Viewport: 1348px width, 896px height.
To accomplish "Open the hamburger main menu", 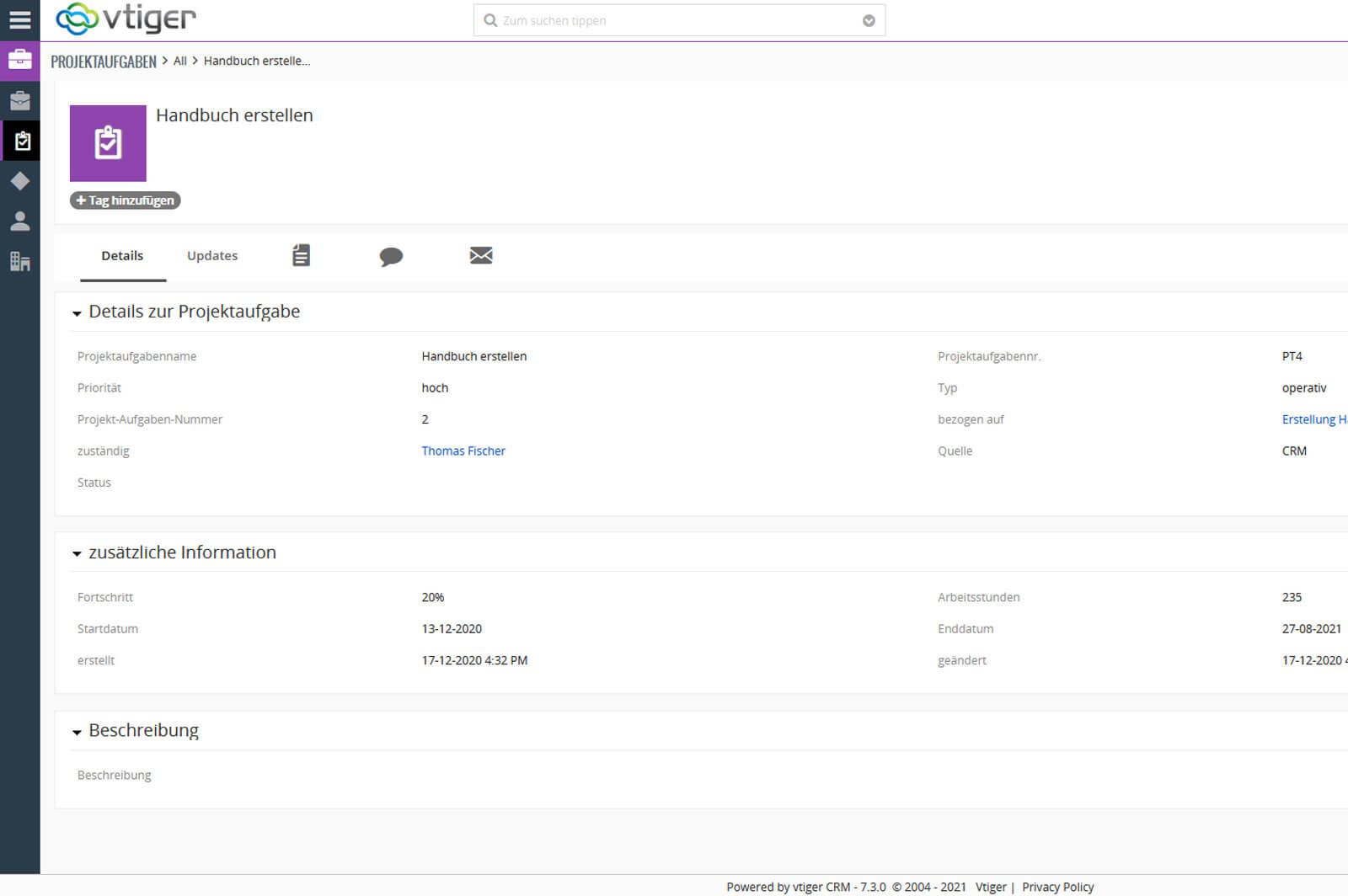I will click(x=19, y=19).
